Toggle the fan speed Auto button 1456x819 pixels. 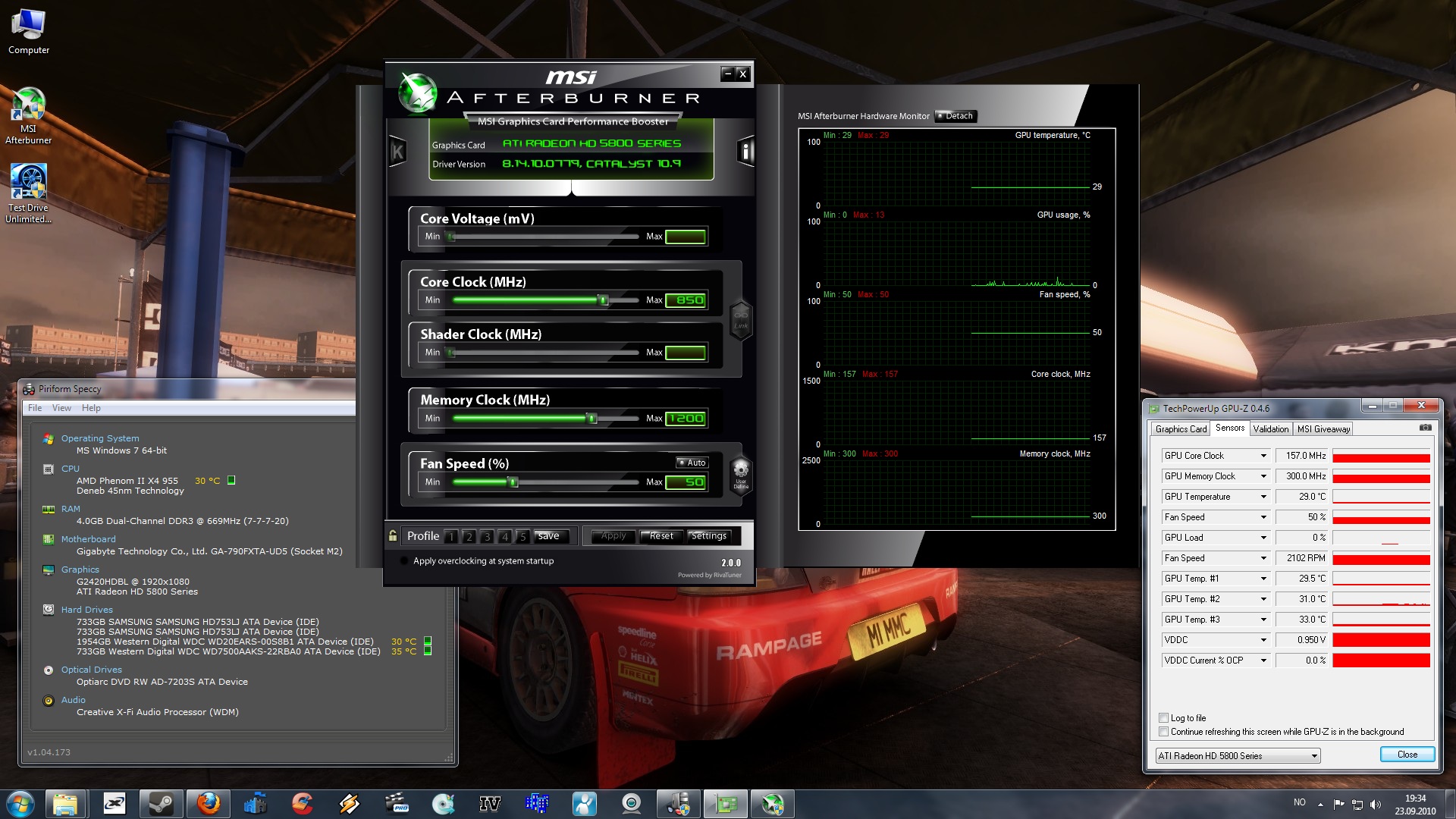click(692, 463)
